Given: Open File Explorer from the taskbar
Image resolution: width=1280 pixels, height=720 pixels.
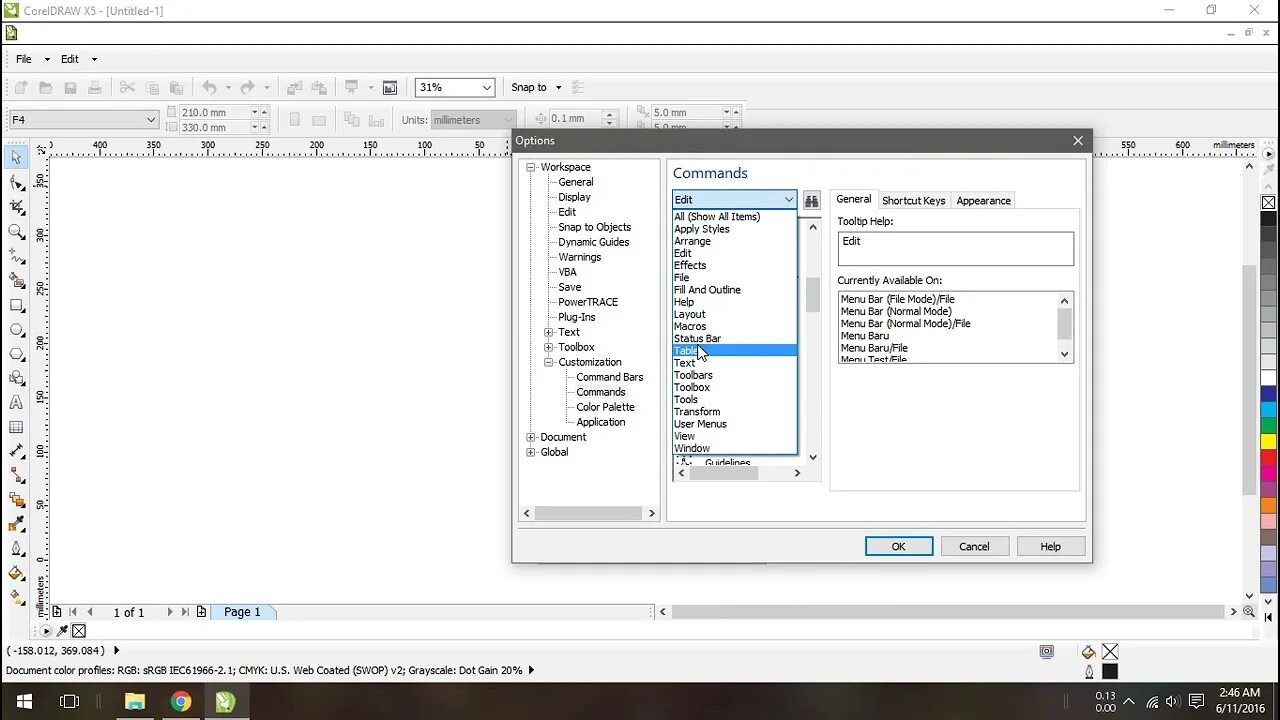Looking at the screenshot, I should pos(134,701).
